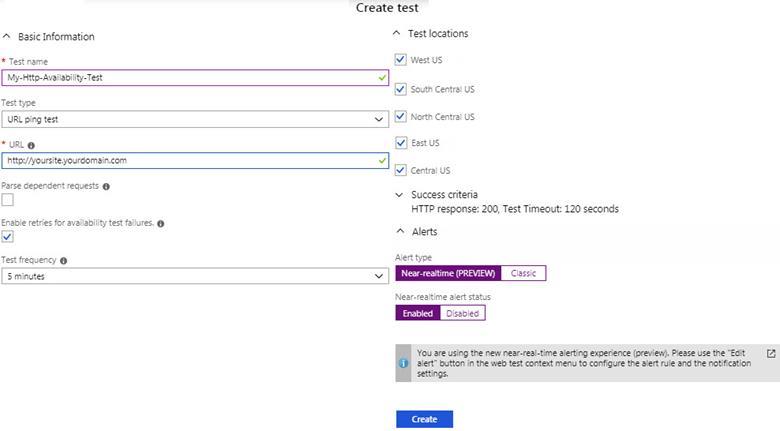This screenshot has width=780, height=431.
Task: Deselect South Central US location
Action: [x=401, y=89]
